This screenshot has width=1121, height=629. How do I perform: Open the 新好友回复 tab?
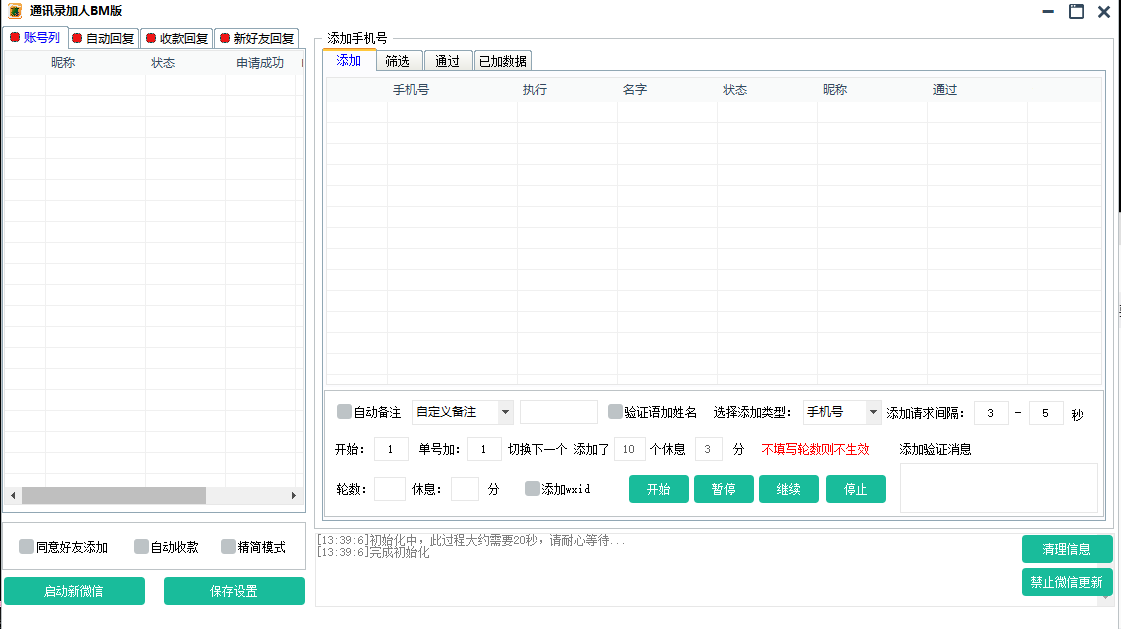[257, 39]
